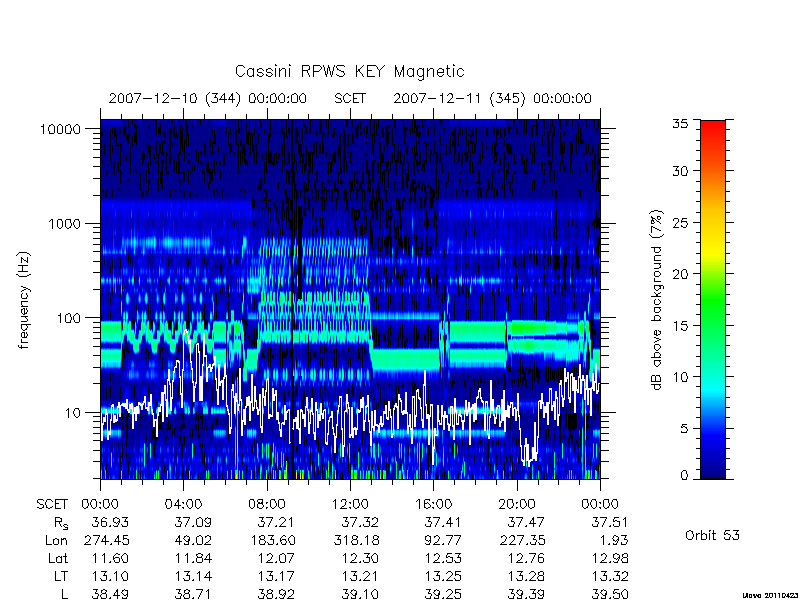
Task: Click the 30 label on the colorbar
Action: pyautogui.click(x=680, y=171)
